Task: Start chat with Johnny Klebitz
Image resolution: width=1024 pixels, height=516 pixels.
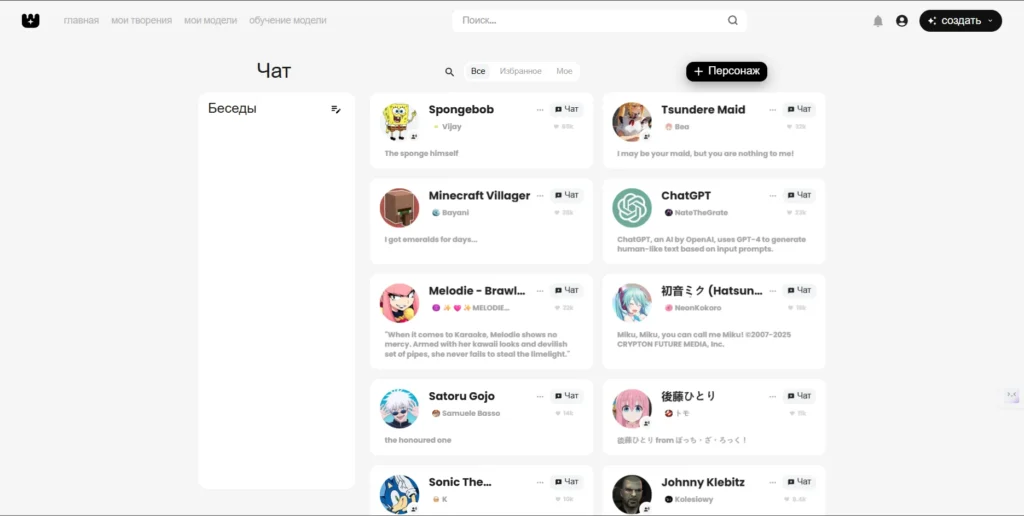Action: pyautogui.click(x=799, y=482)
